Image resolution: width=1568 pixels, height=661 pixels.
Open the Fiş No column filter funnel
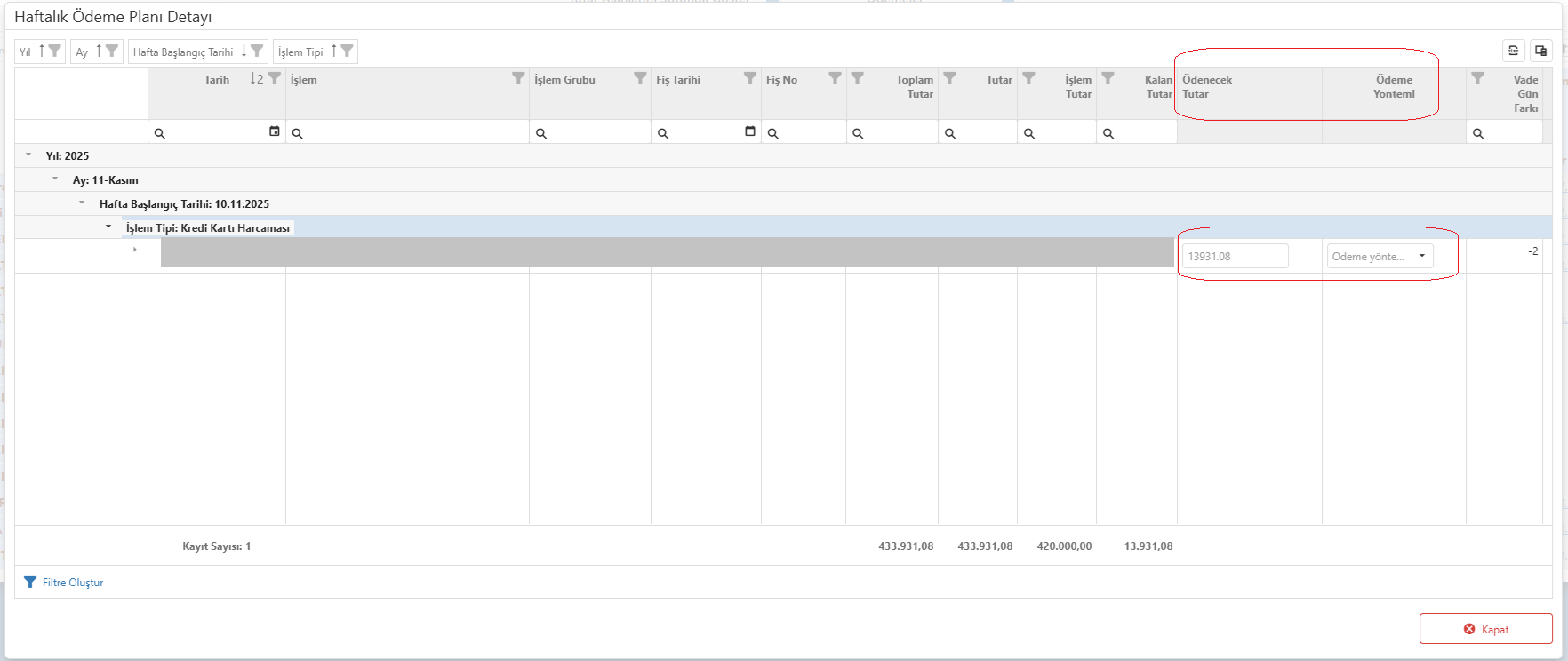[835, 78]
